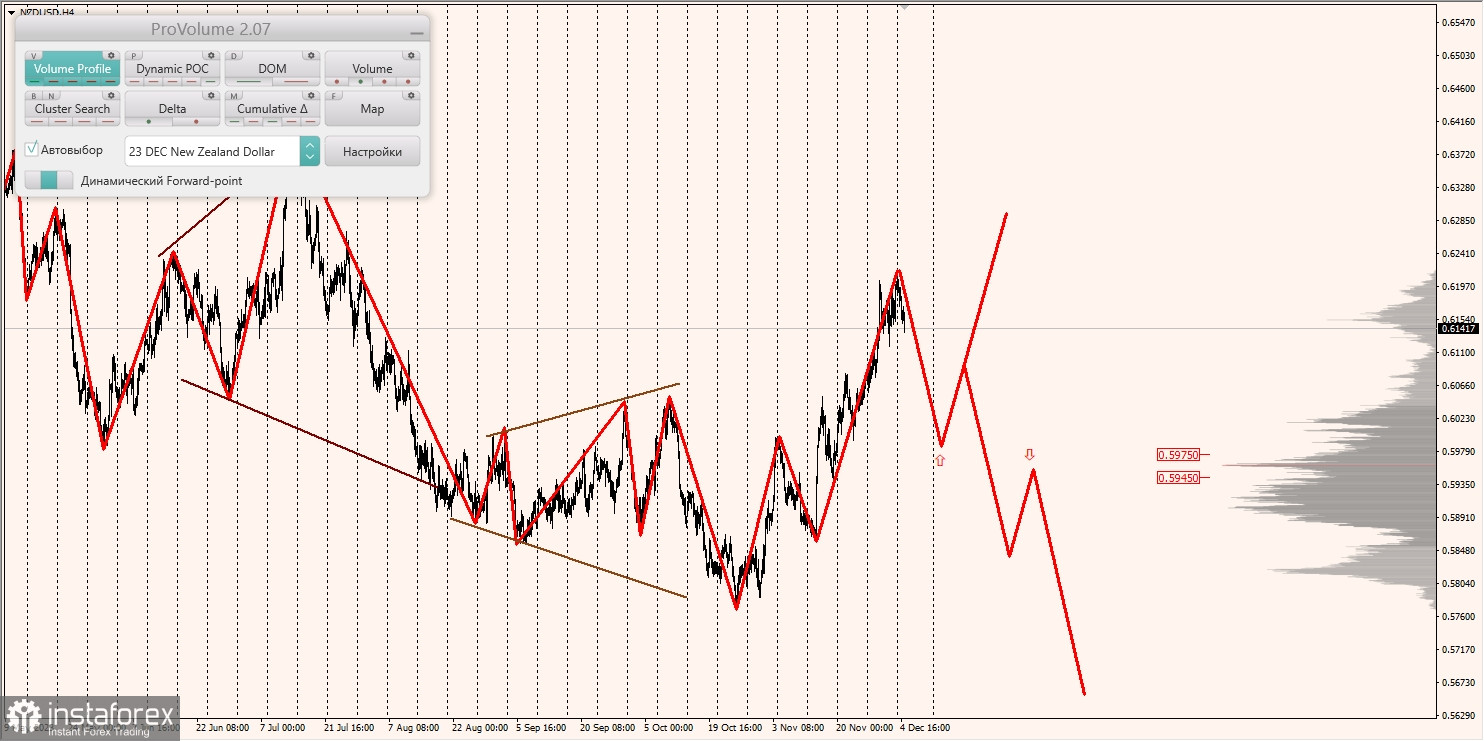
Task: Click the down arrow marker above the forecast peak
Action: 1029,455
